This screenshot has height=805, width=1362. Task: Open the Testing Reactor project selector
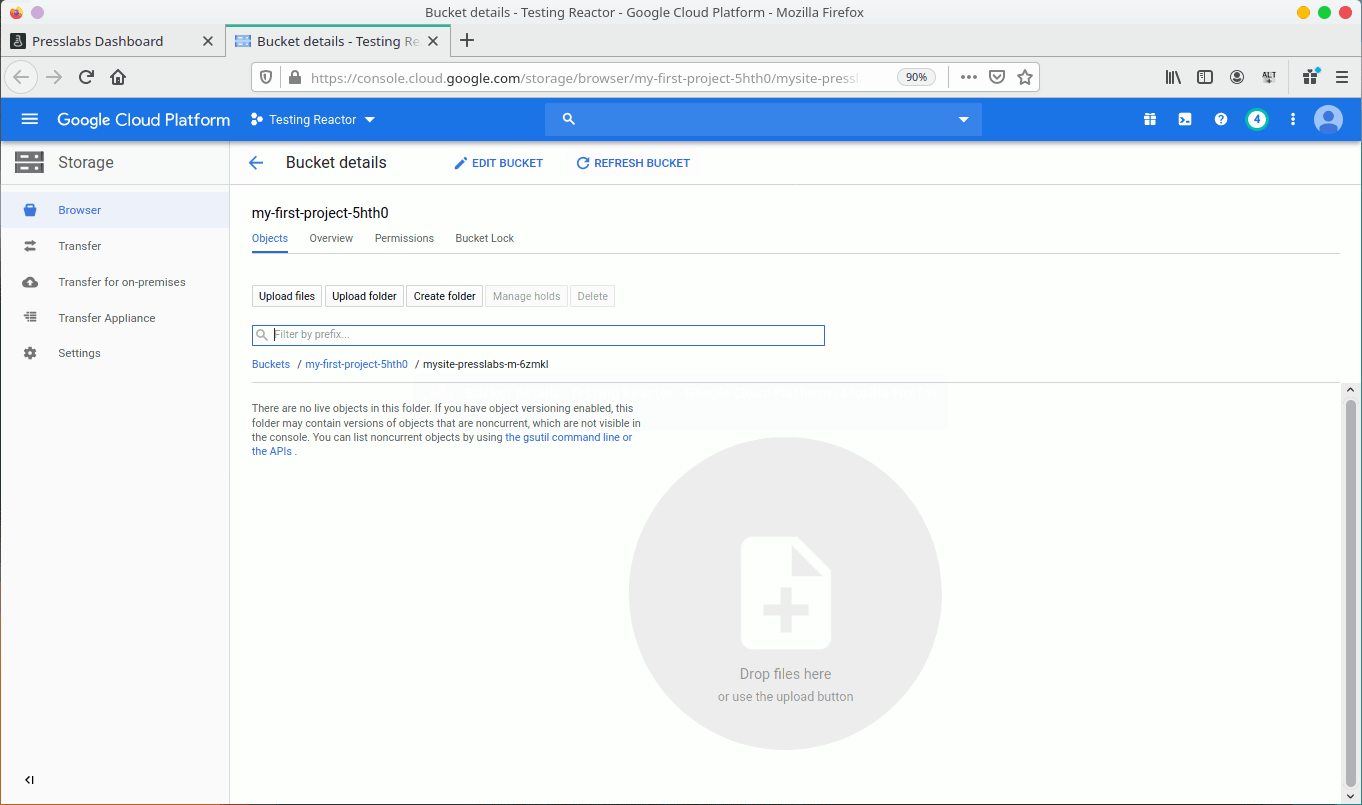click(313, 119)
